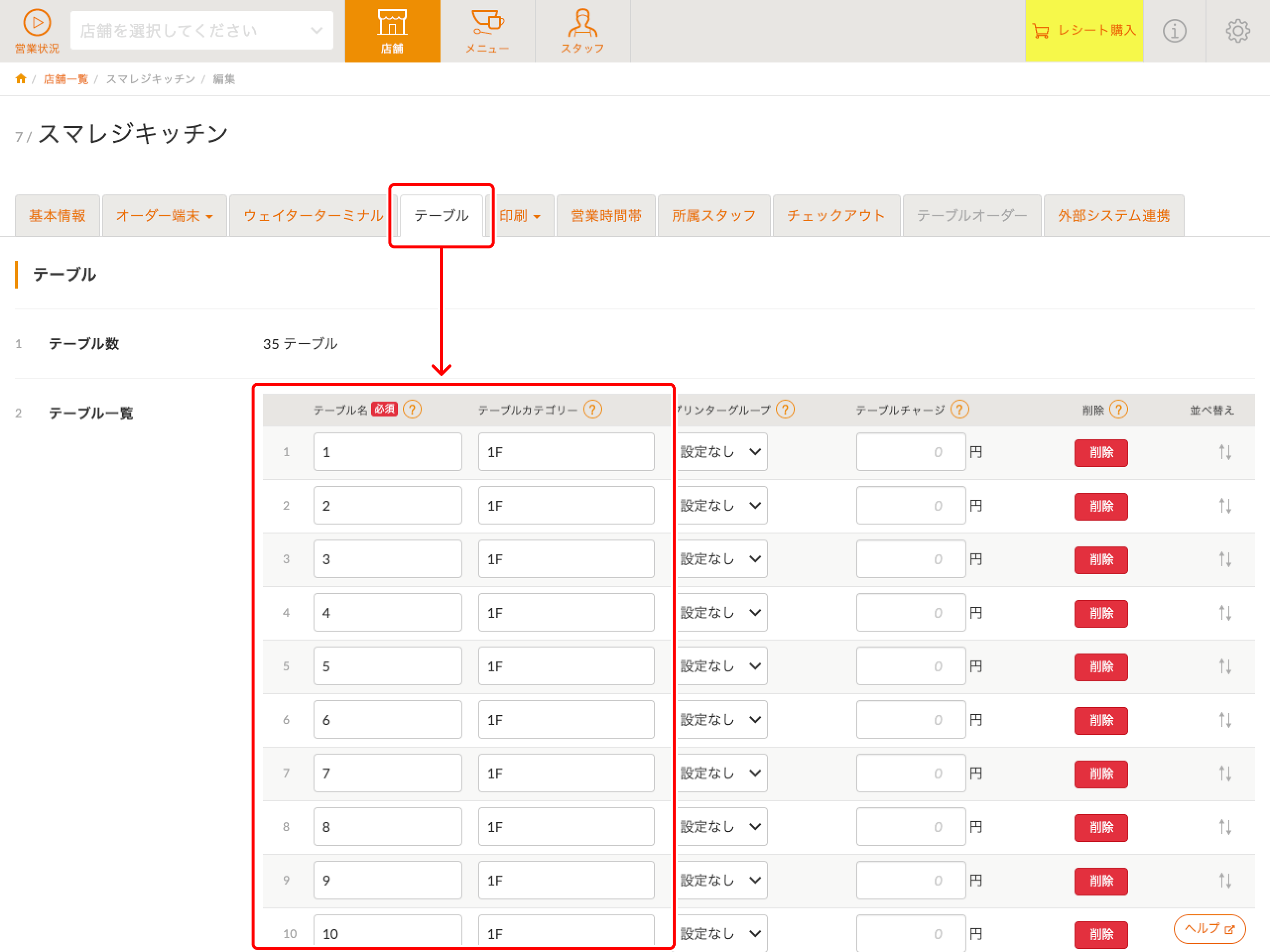The height and width of the screenshot is (952, 1270).
Task: Open printer group dropdown for row 3
Action: coord(722,559)
